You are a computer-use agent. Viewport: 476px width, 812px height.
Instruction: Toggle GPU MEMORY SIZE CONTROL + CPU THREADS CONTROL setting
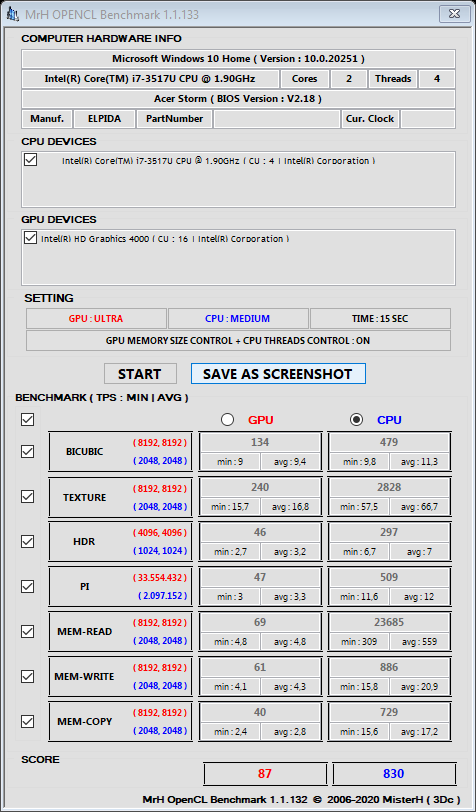pyautogui.click(x=238, y=341)
